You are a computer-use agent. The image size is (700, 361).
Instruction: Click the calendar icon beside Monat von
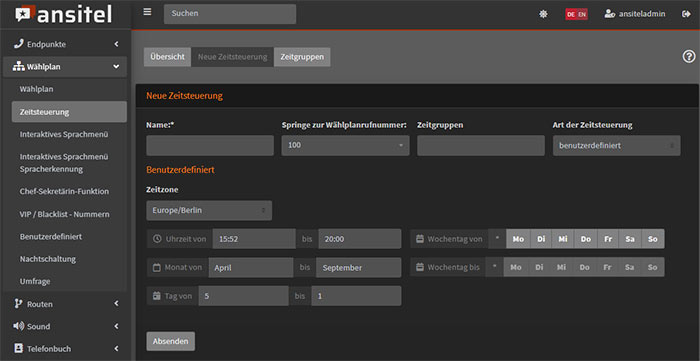pyautogui.click(x=156, y=267)
